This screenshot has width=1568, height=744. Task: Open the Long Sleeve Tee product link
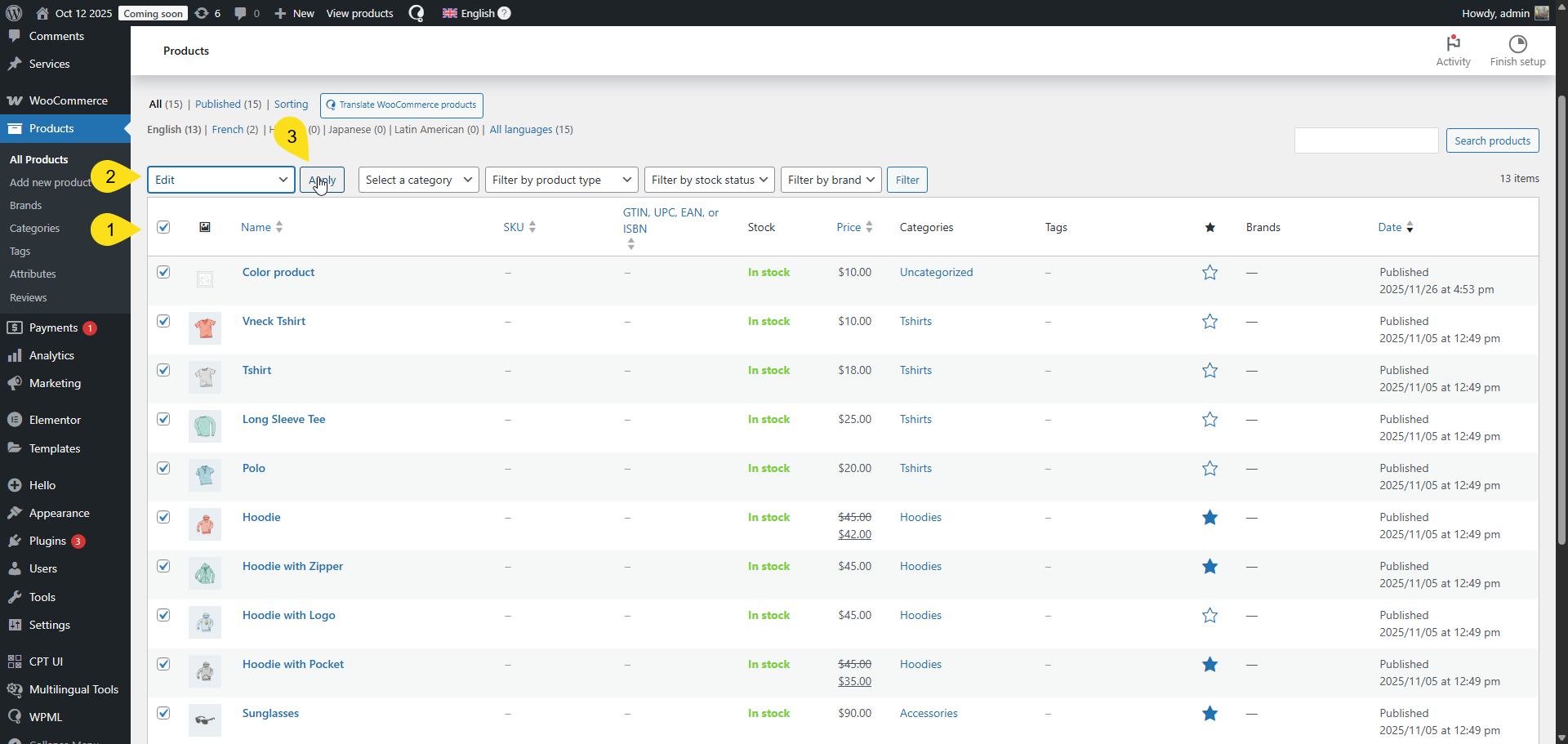[x=283, y=419]
